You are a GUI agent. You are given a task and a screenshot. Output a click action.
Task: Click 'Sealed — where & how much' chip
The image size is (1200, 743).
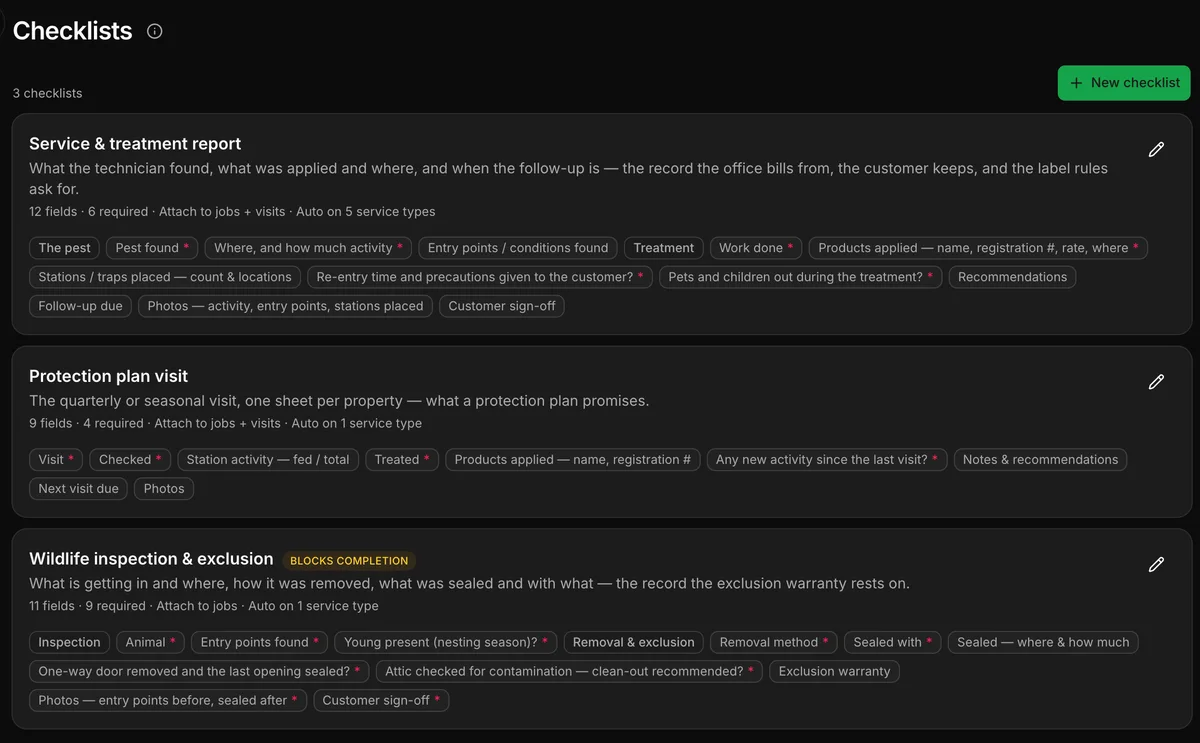pos(1043,642)
